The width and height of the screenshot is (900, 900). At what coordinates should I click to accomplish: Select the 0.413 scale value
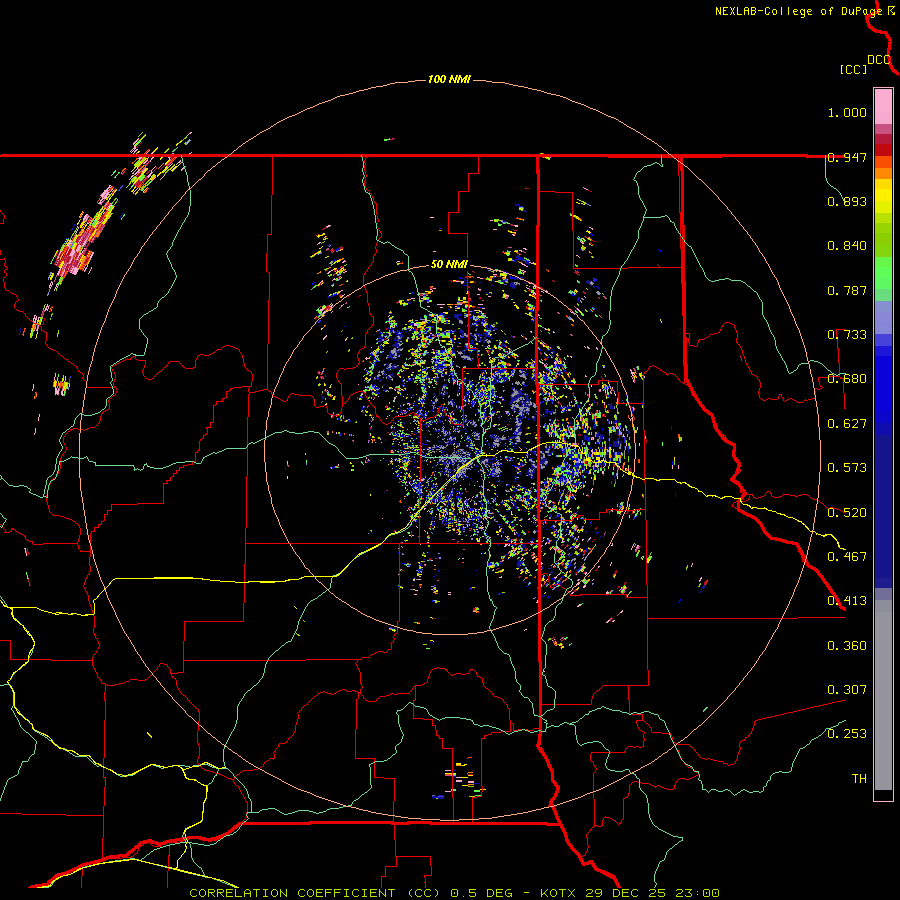pyautogui.click(x=847, y=601)
